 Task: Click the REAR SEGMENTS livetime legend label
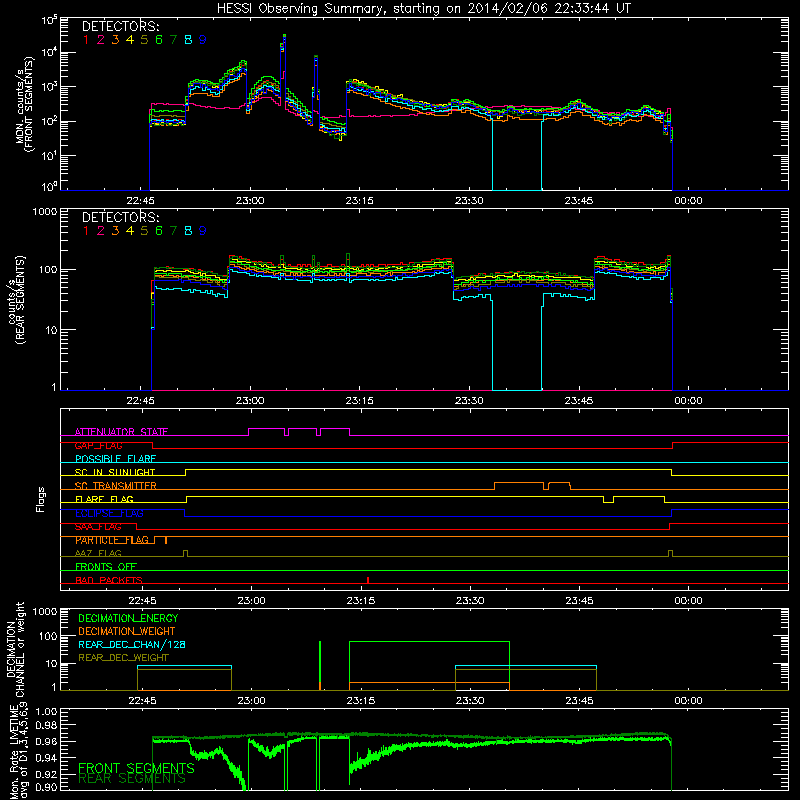click(x=132, y=779)
